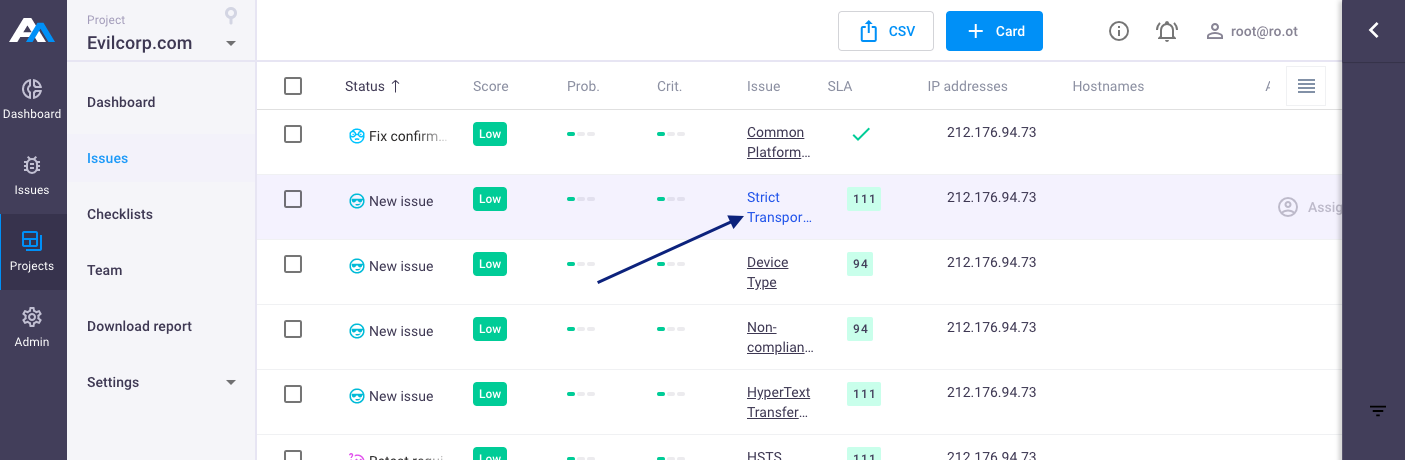Screen dimensions: 1405x460
Task: Collapse the right panel with chevron arrow
Action: 1373,30
